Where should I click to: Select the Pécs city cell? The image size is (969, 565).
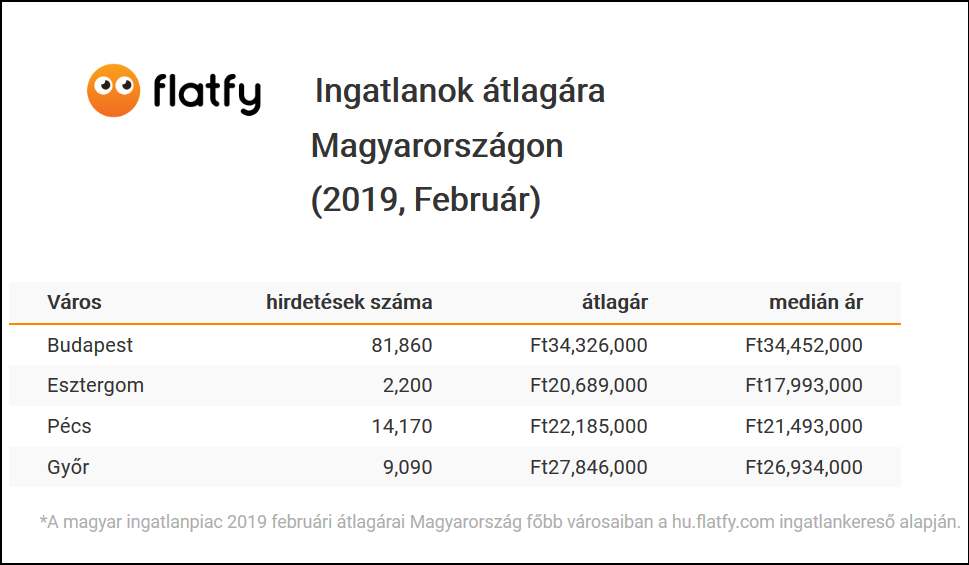click(69, 426)
